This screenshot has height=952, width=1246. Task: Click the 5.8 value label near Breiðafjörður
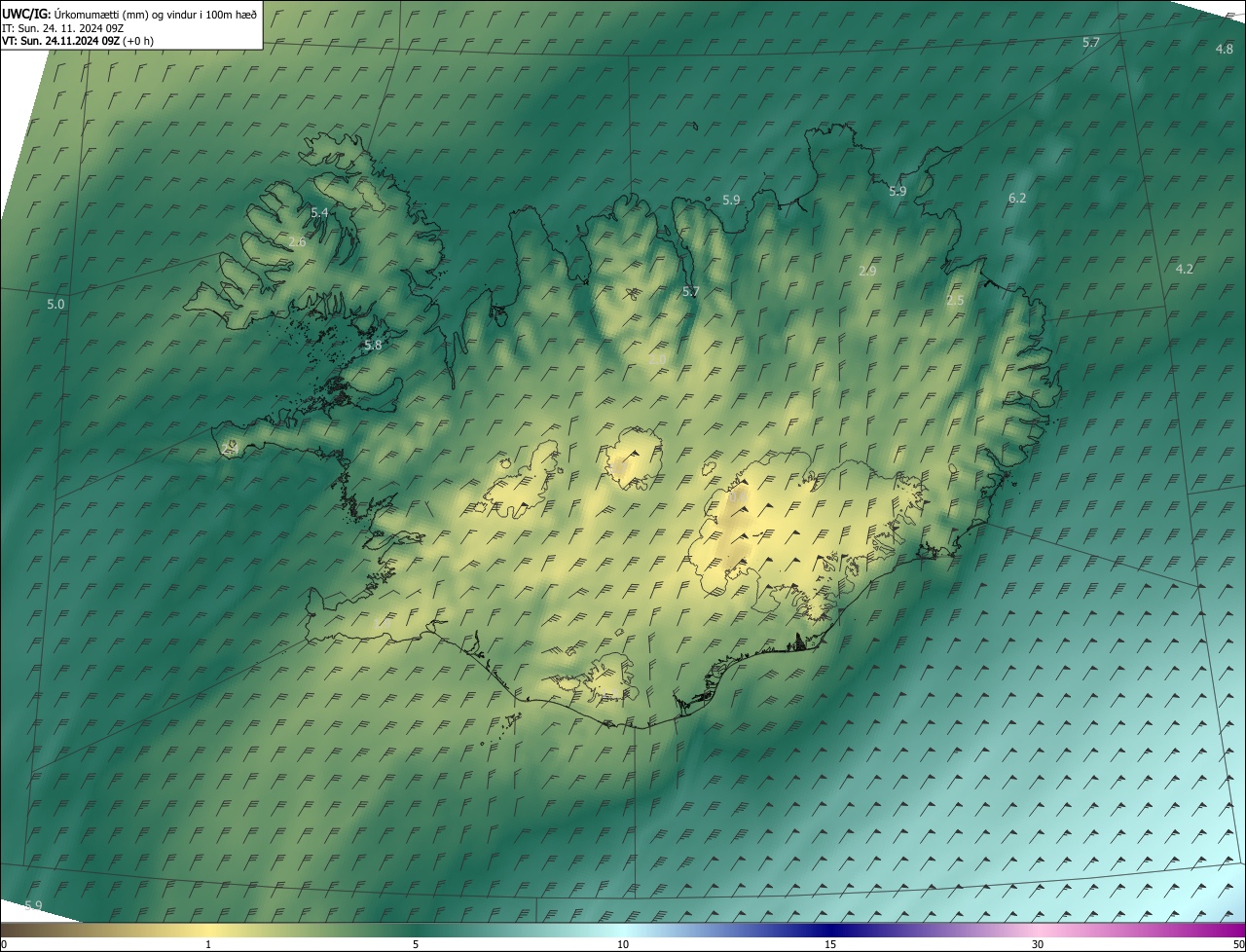[373, 345]
